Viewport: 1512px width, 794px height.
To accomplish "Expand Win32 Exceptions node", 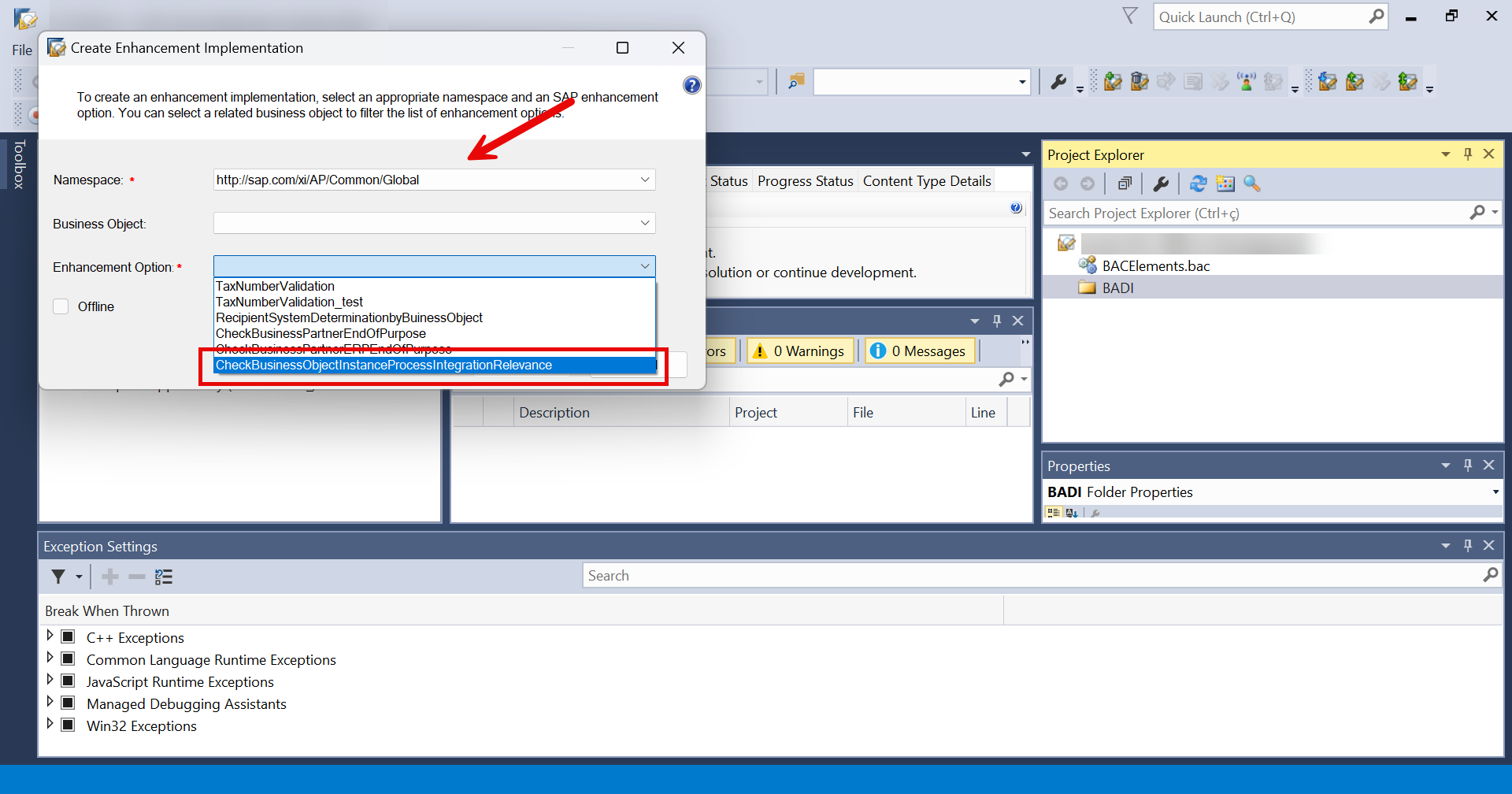I will point(50,724).
